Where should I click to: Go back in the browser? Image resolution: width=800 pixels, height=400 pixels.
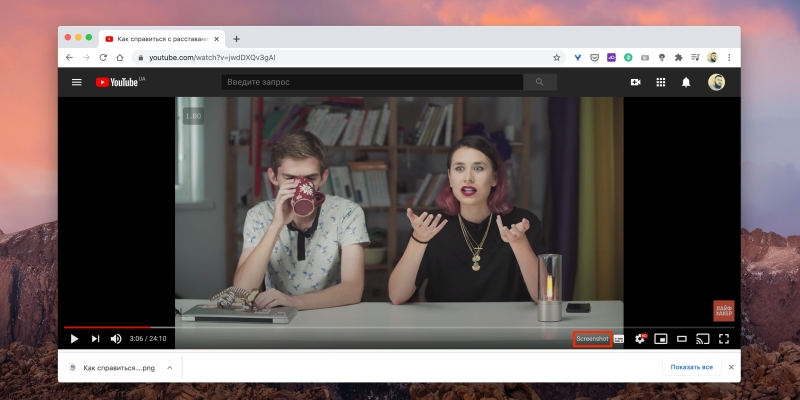point(69,58)
